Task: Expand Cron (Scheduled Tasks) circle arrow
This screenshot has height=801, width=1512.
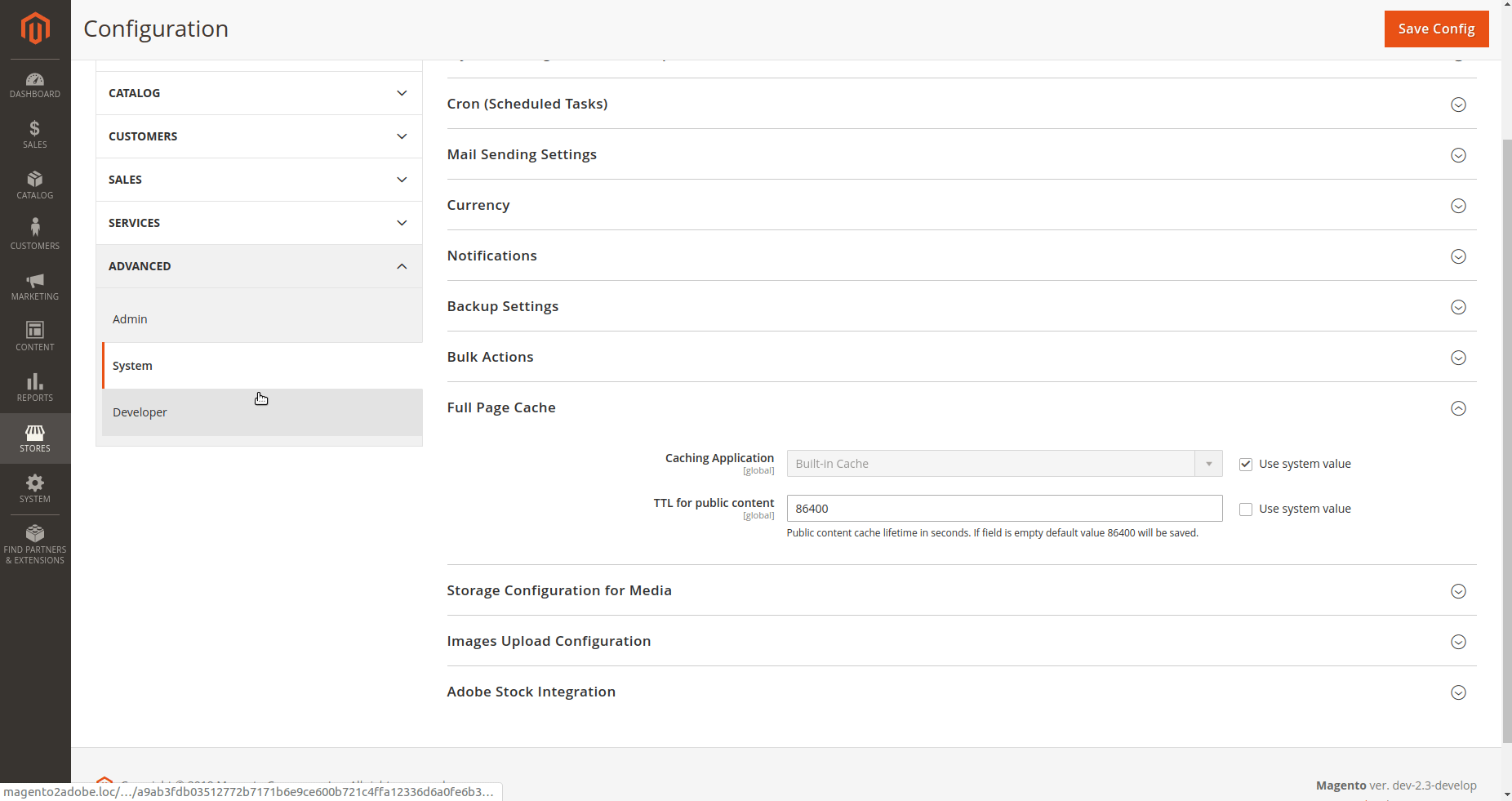Action: click(1458, 105)
